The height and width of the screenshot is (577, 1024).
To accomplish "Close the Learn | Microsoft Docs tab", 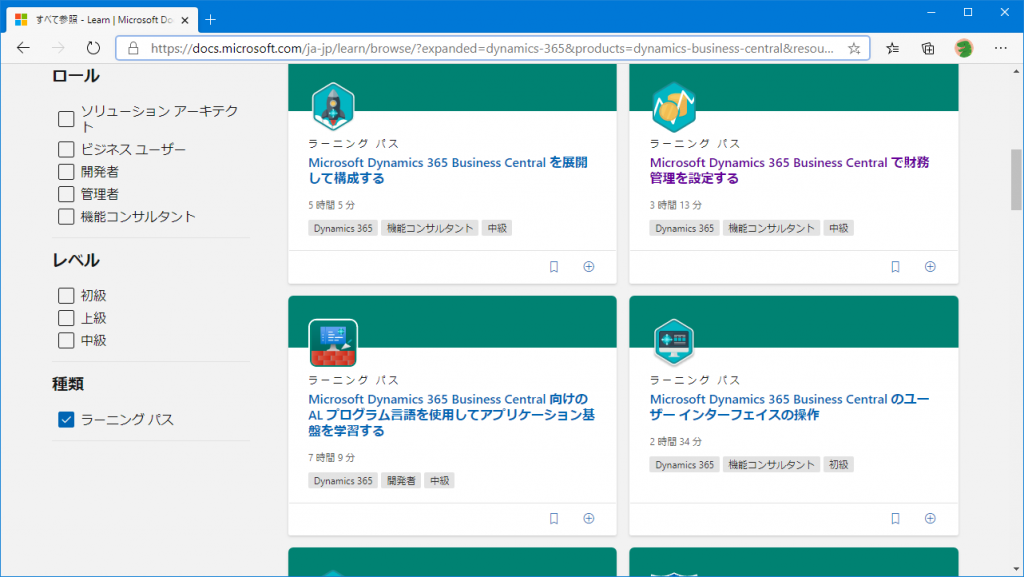I will 185,20.
